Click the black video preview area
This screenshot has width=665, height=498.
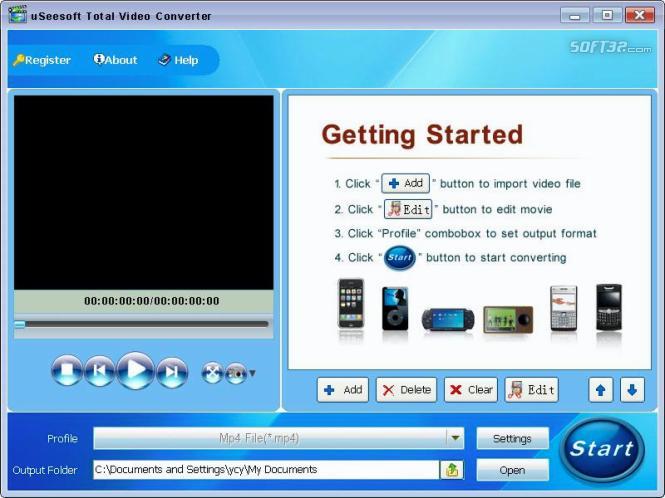[x=144, y=192]
